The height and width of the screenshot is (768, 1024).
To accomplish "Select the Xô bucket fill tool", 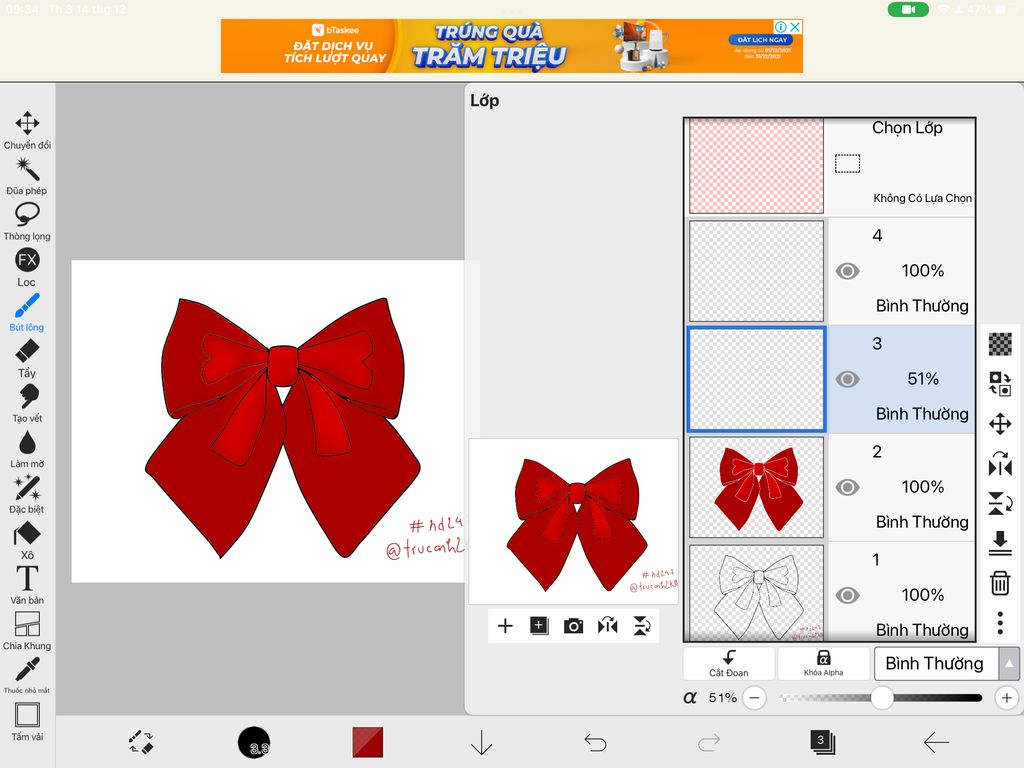I will 27,540.
